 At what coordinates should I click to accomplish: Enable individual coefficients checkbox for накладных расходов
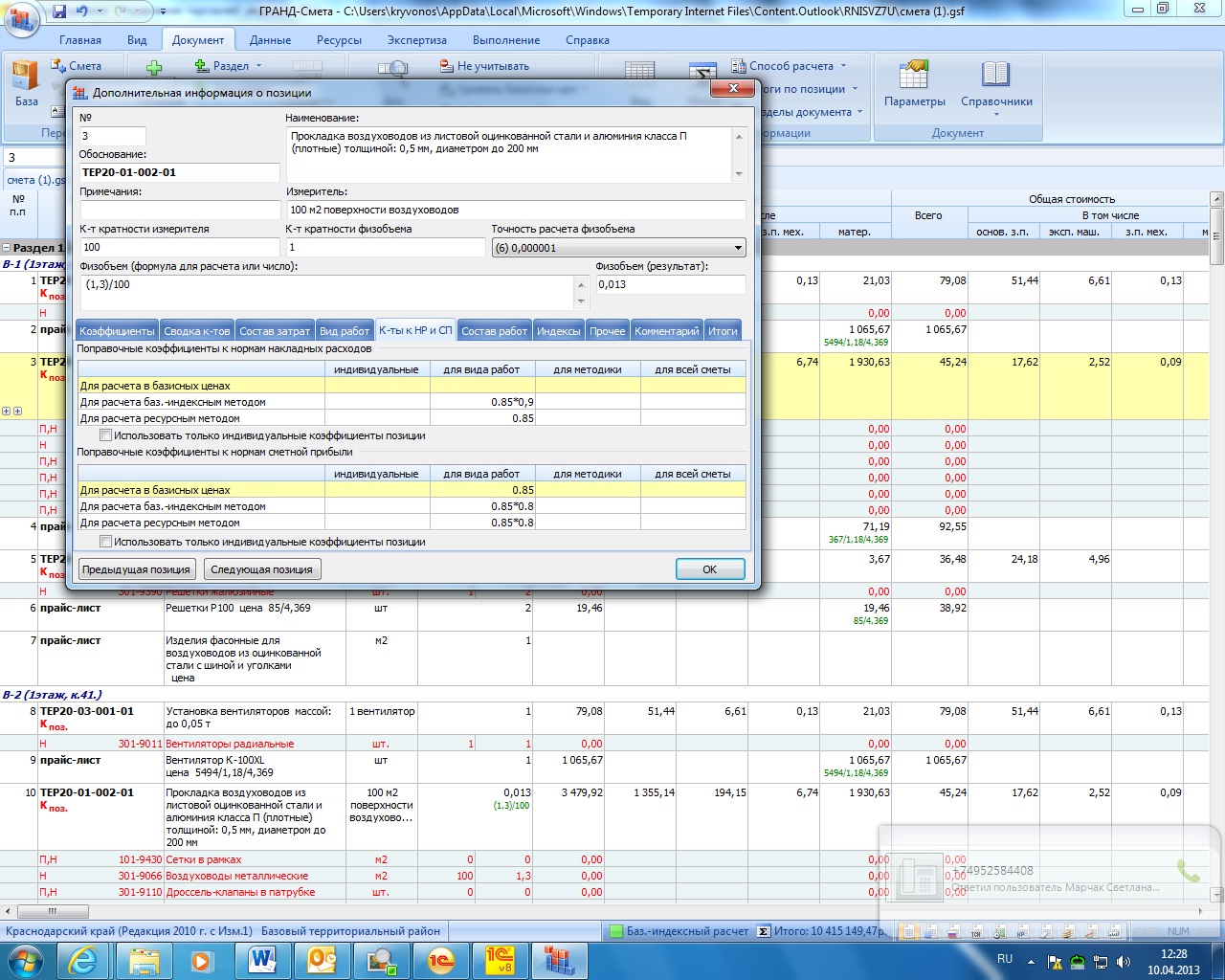[106, 435]
